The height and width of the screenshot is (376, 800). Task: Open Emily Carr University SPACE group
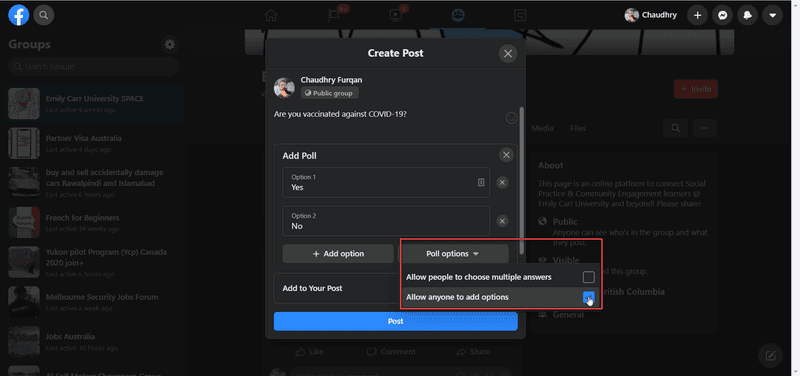94,104
